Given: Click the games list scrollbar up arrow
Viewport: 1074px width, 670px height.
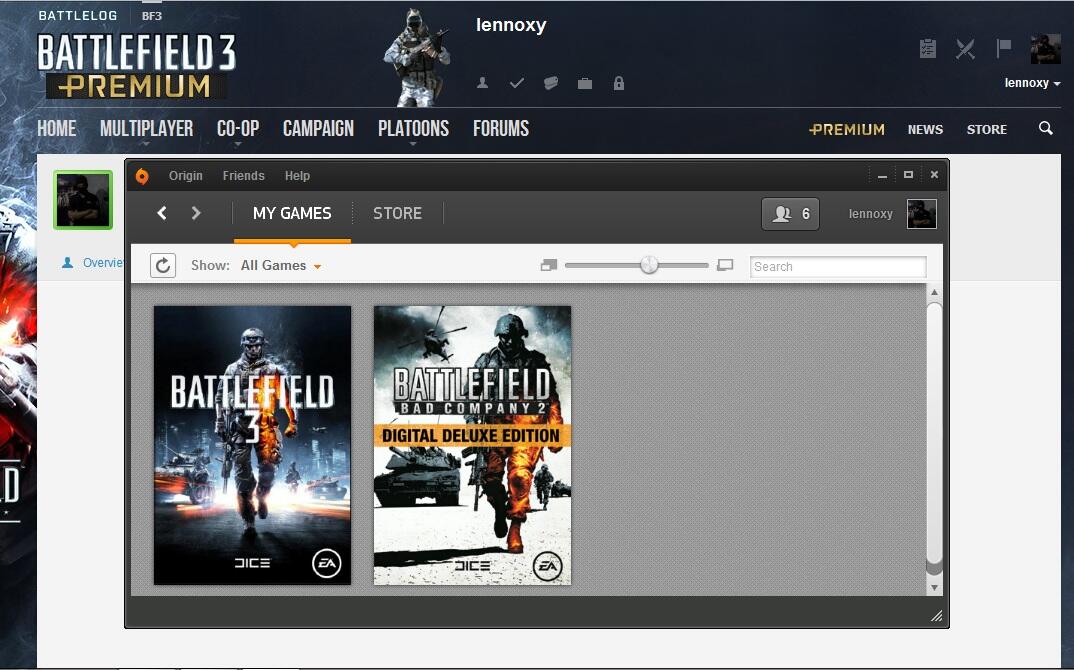Looking at the screenshot, I should pos(934,293).
